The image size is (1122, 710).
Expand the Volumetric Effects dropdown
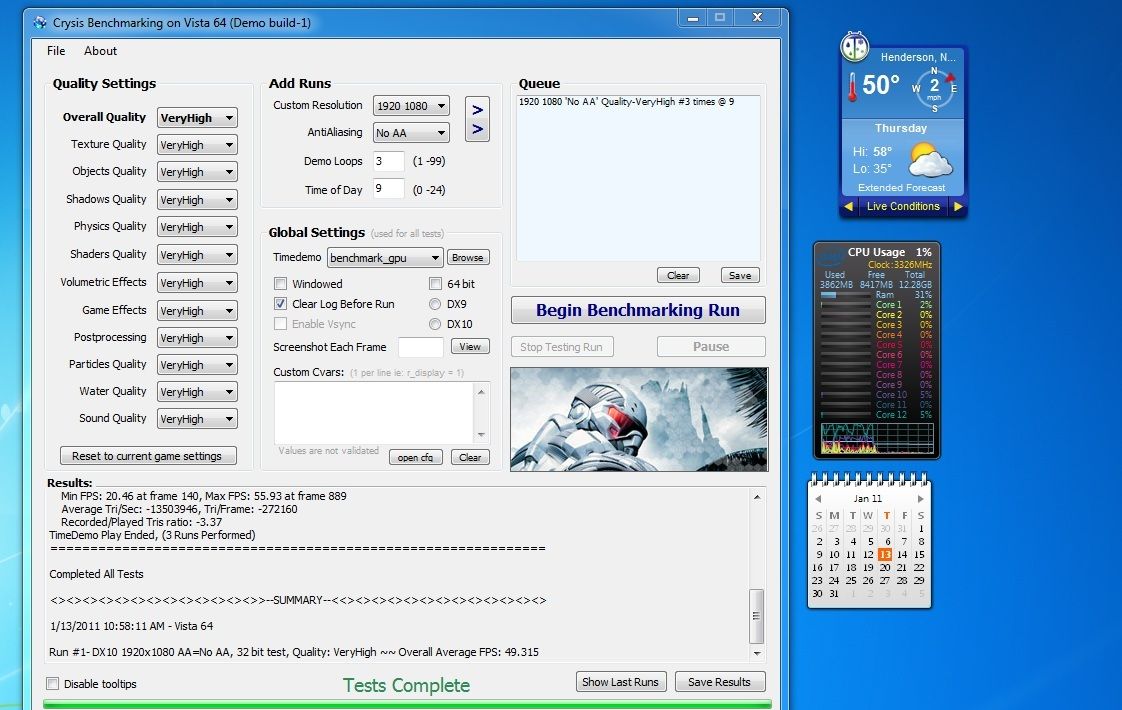click(197, 283)
